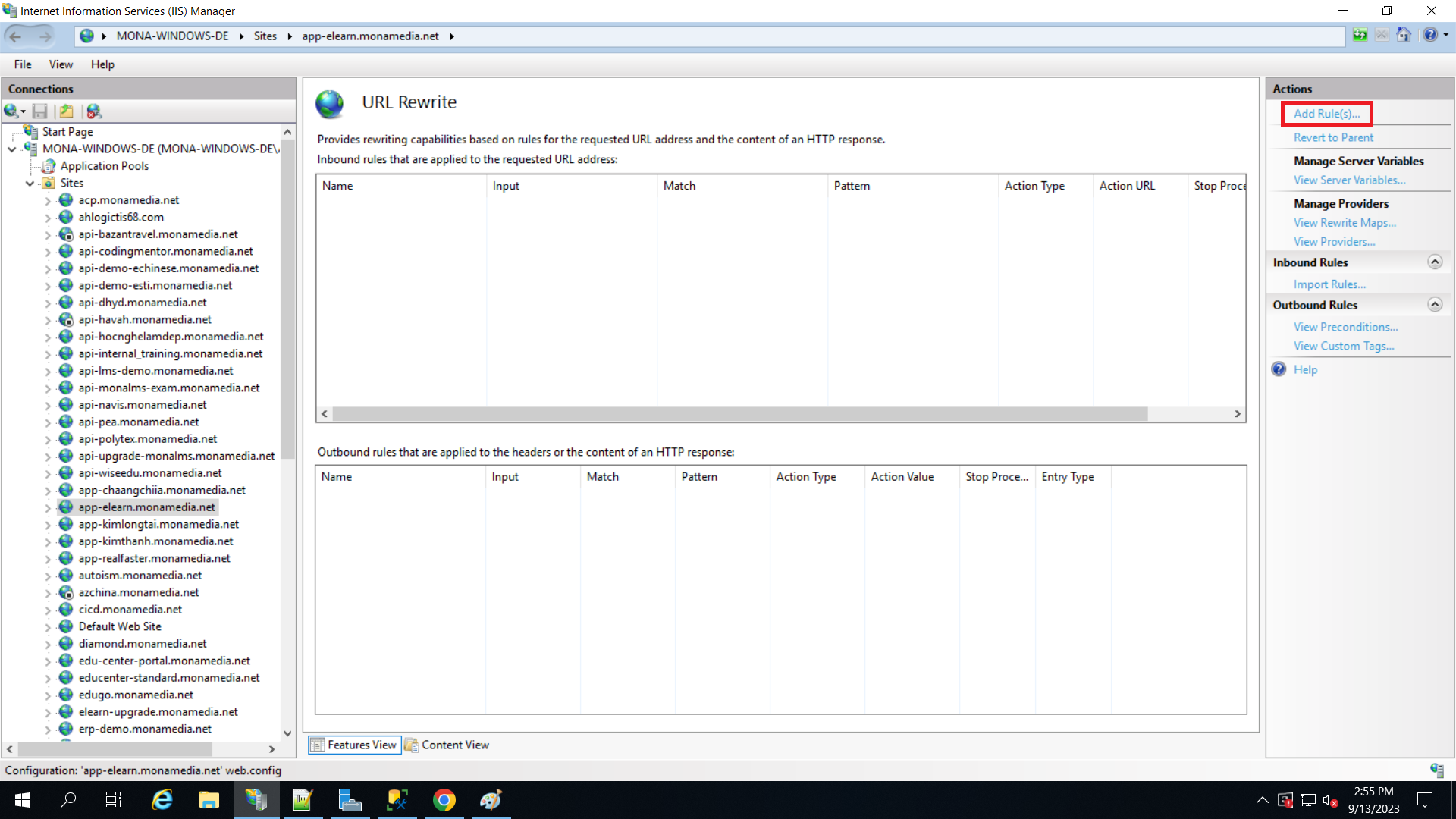Screen dimensions: 1456x819
Task: Click the Back navigation arrow
Action: click(16, 36)
